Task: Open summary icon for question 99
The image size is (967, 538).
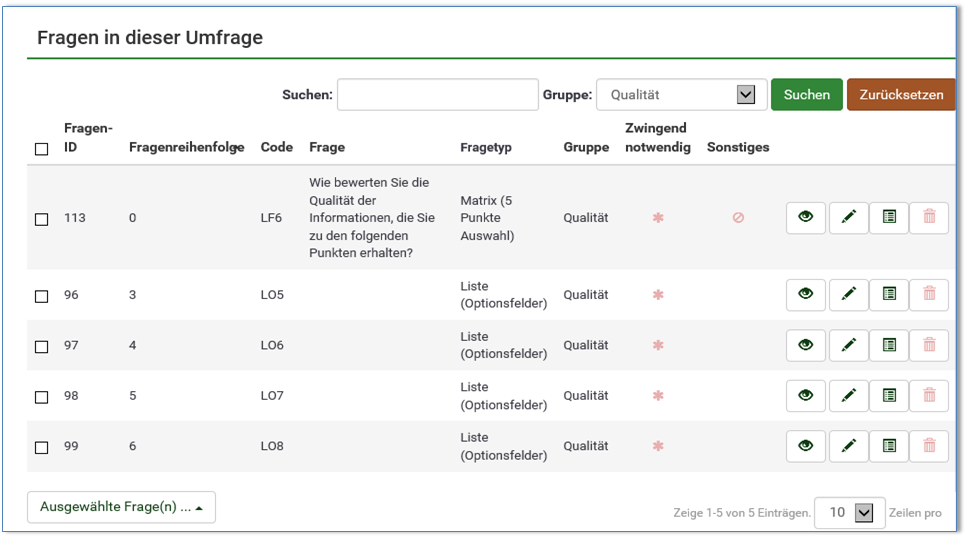Action: [x=889, y=446]
